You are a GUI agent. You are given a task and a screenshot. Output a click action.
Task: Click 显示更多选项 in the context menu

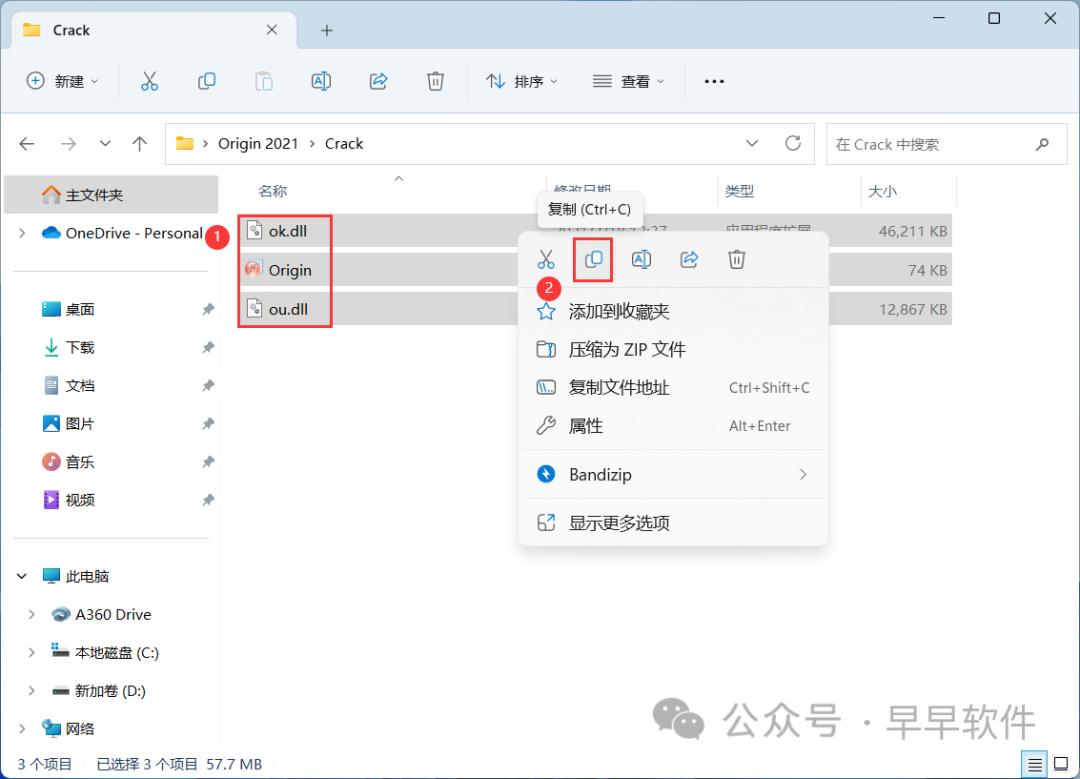(617, 521)
